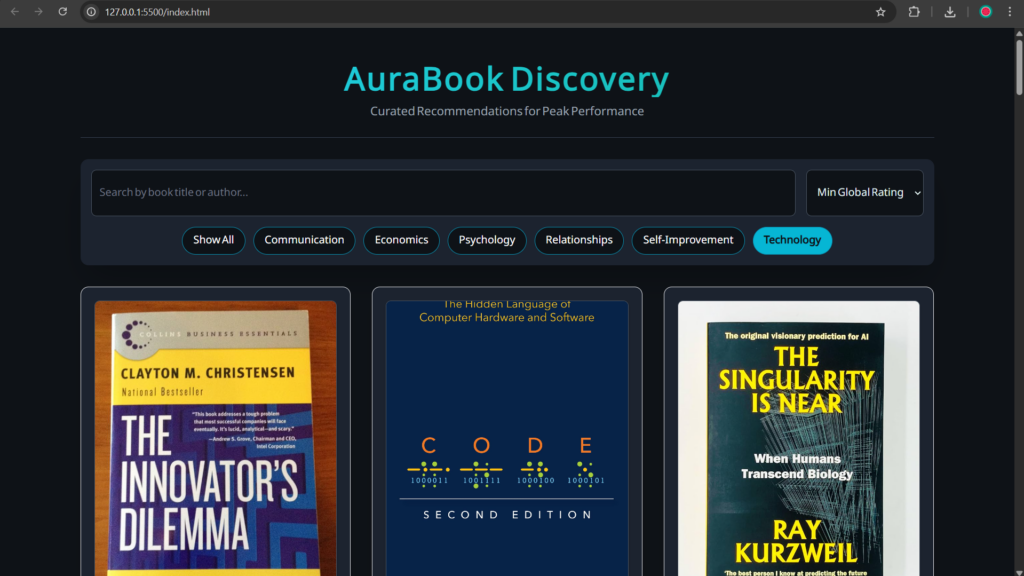Open the browser three-dot menu
Image resolution: width=1024 pixels, height=576 pixels.
coord(1010,12)
